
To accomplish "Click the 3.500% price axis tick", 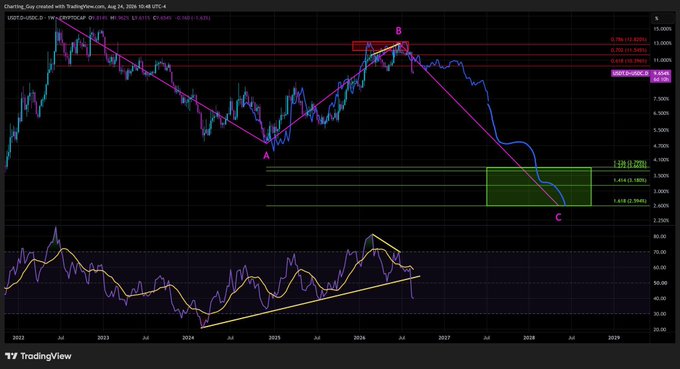I will coord(662,176).
